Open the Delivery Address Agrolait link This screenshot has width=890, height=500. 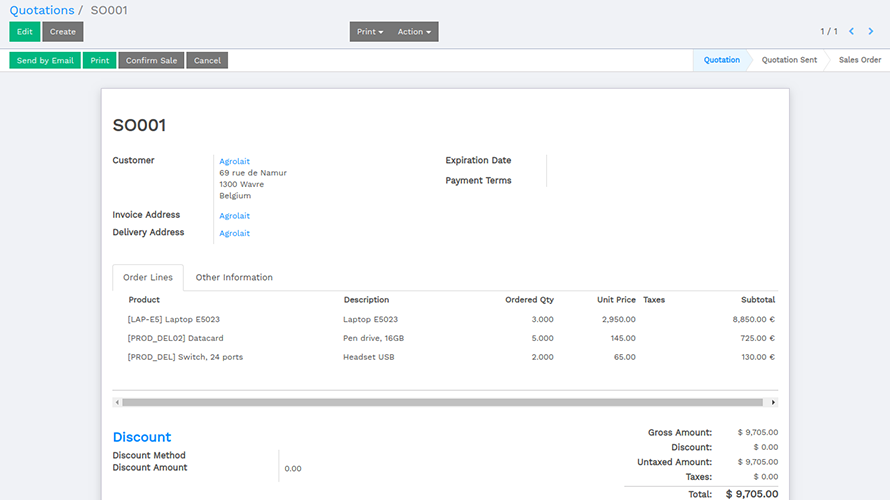[x=235, y=233]
